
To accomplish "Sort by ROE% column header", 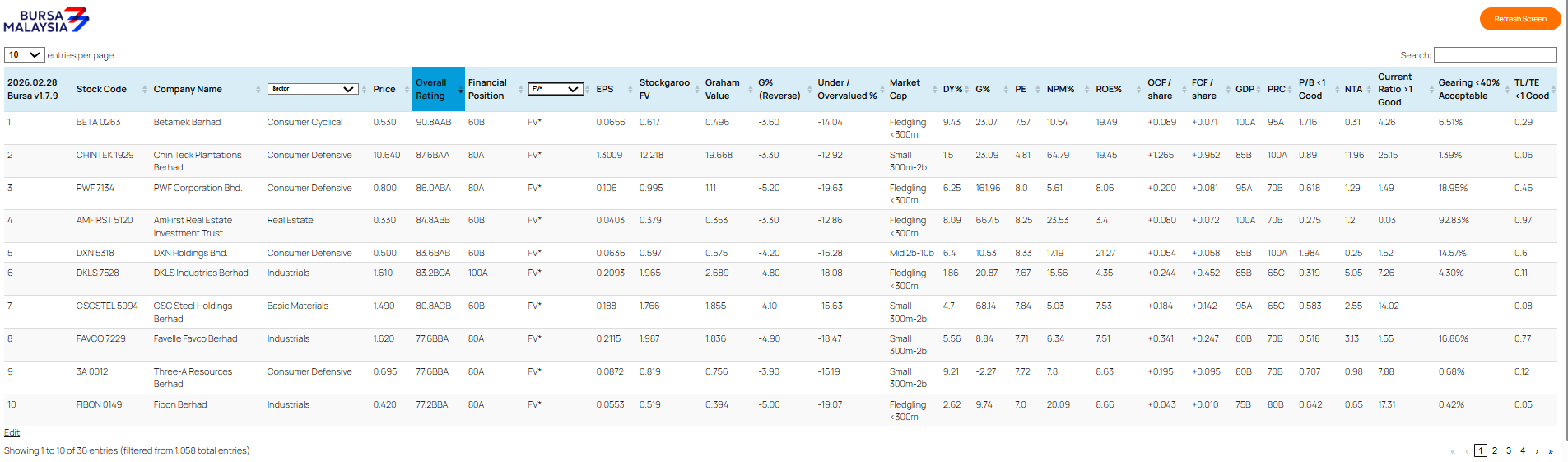I will click(1108, 89).
